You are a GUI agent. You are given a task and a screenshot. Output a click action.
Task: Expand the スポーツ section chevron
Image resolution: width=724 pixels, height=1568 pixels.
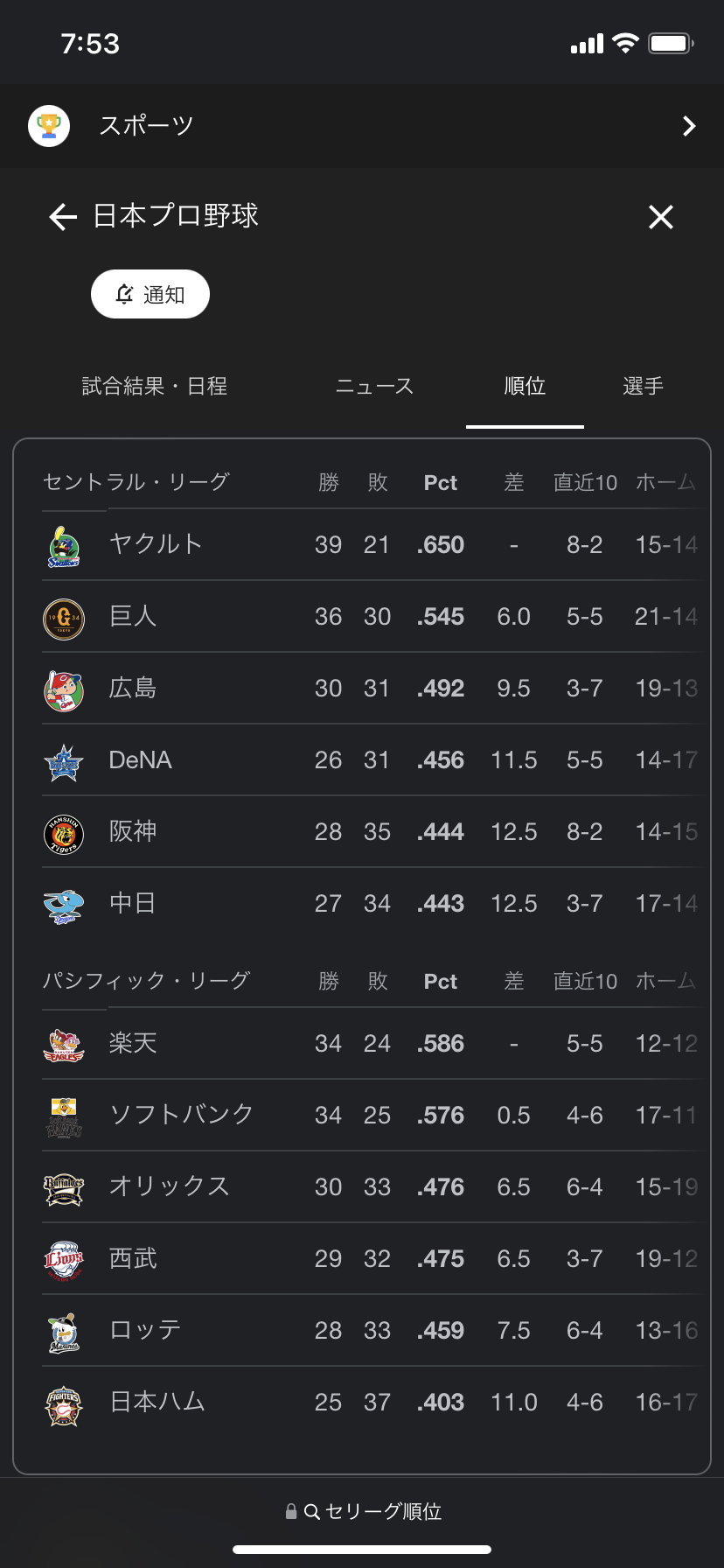tap(689, 127)
